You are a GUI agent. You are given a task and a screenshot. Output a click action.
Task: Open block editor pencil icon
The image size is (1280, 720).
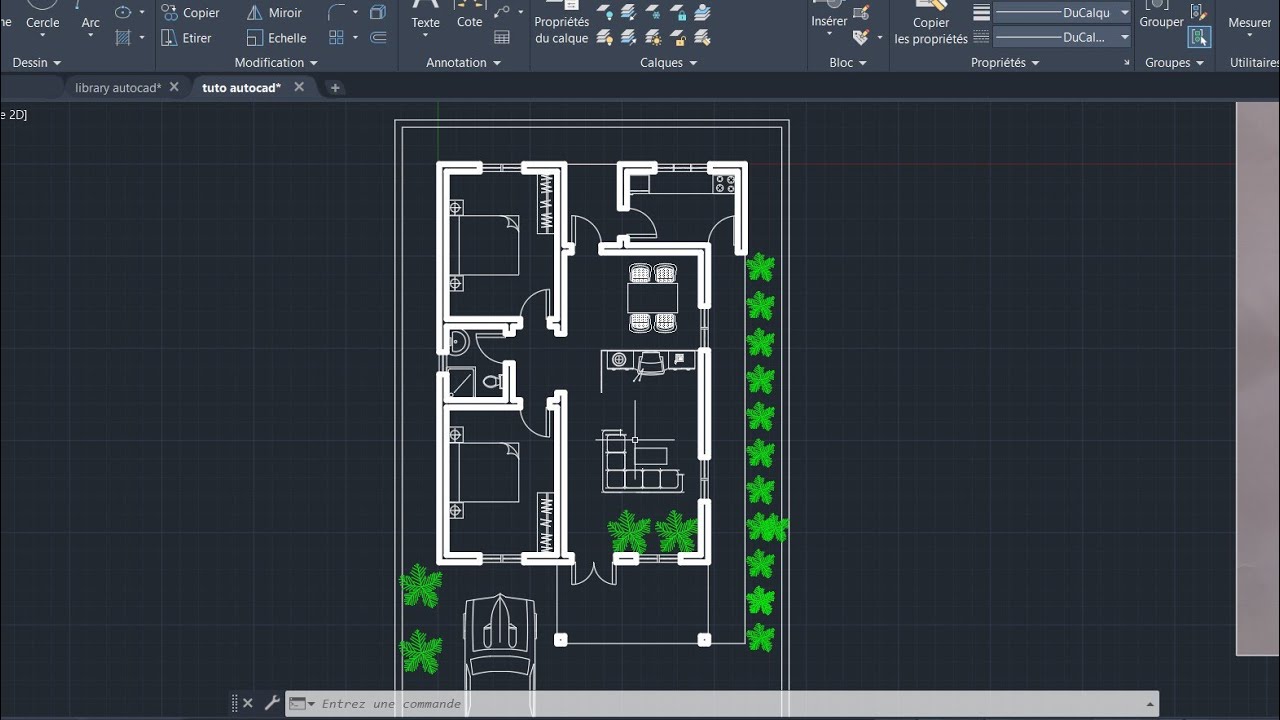tap(861, 12)
